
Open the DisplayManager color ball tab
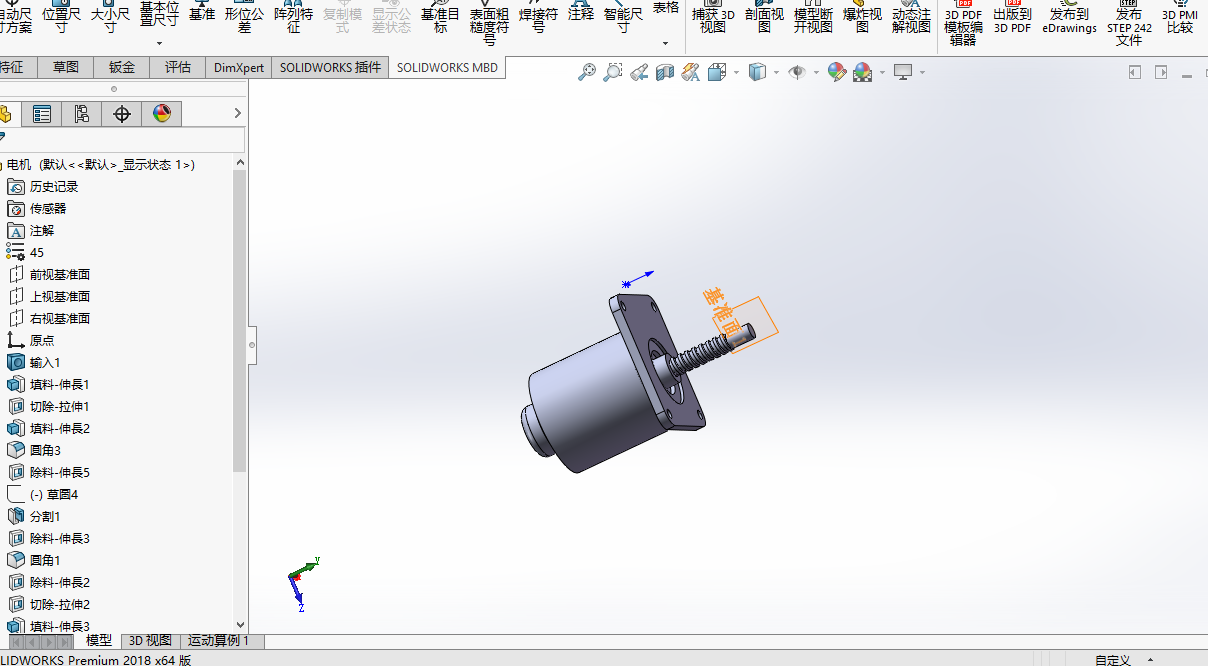pos(162,114)
